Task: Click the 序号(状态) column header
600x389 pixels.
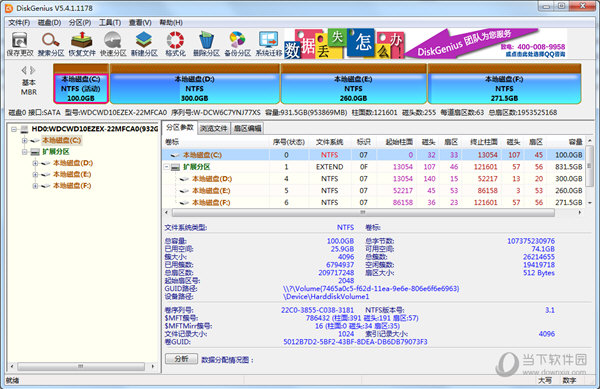Action: [289, 142]
